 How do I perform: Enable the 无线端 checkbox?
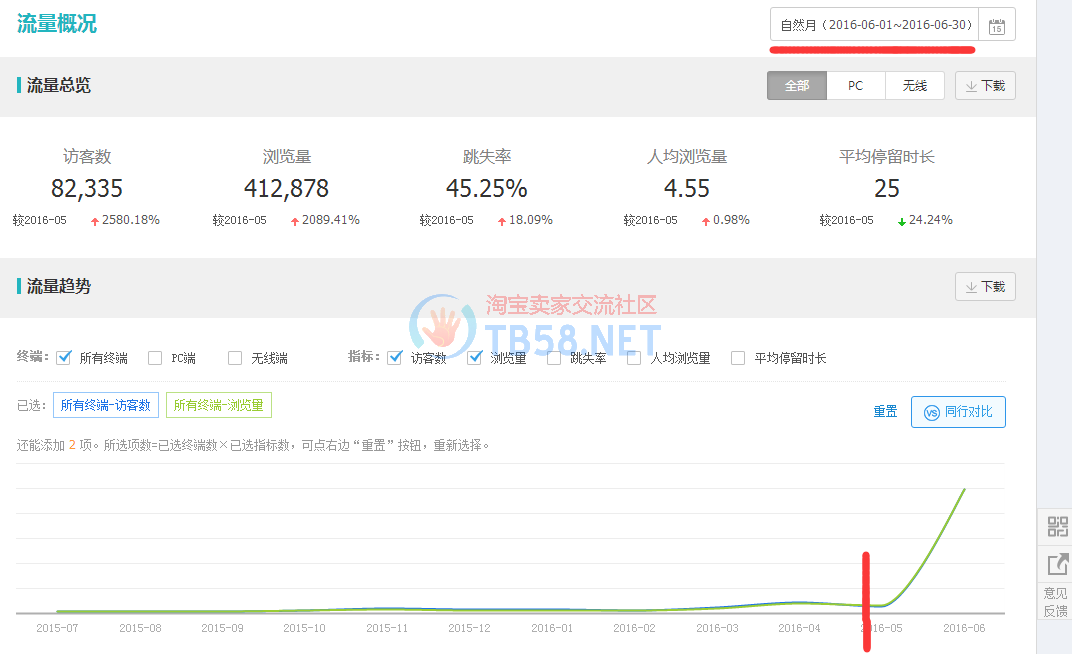pos(235,358)
